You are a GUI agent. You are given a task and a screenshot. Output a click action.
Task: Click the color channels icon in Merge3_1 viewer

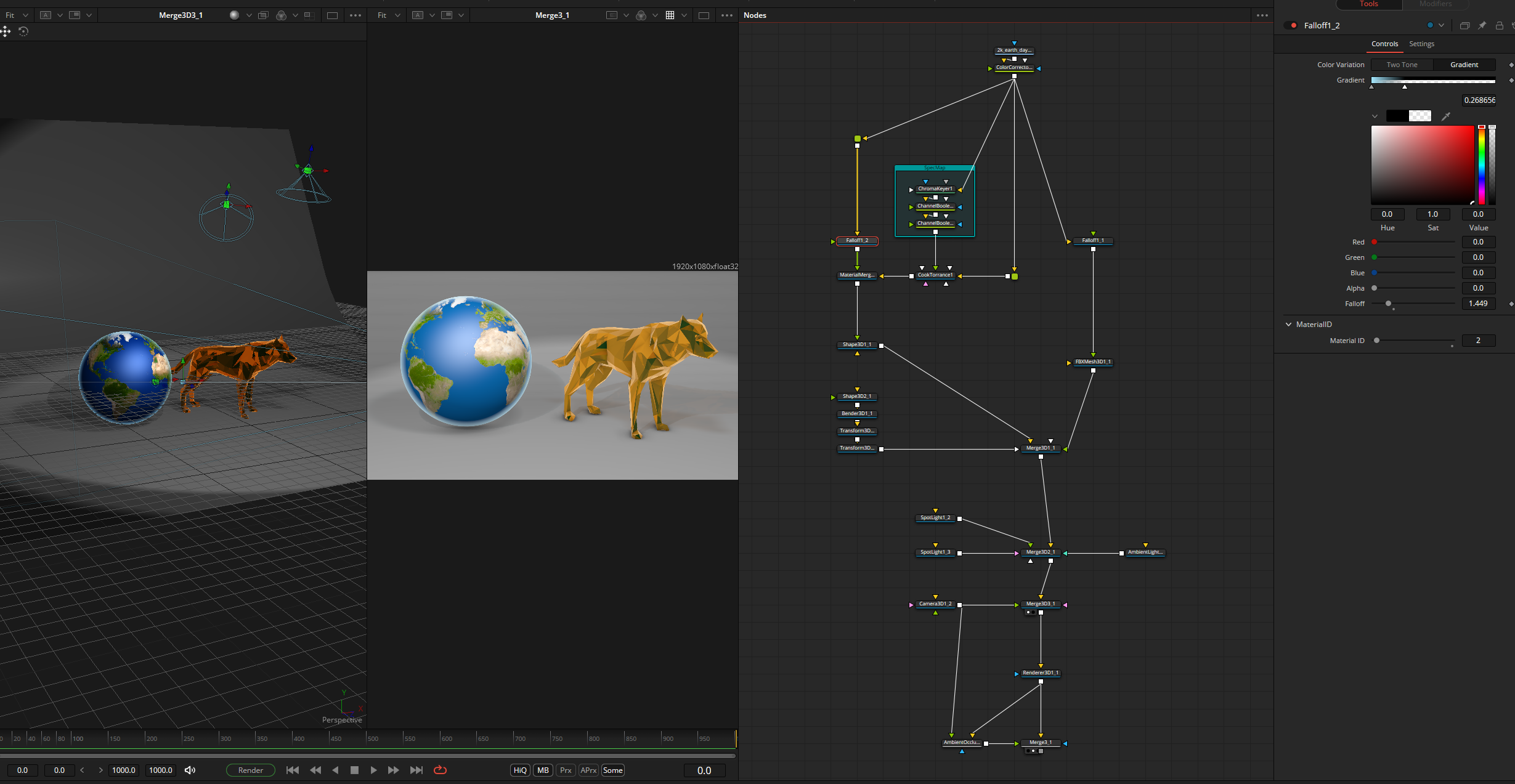click(641, 15)
